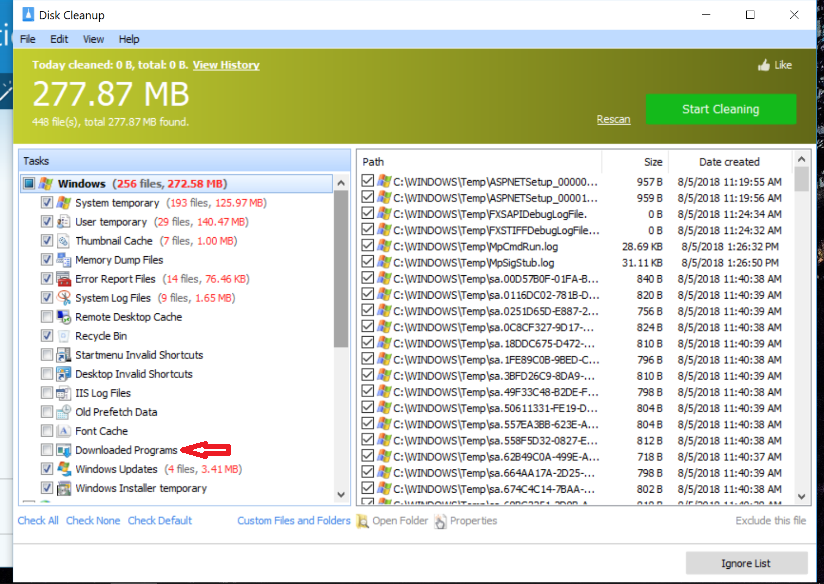This screenshot has width=824, height=584.
Task: Select the Thumbnail Cache task label
Action: [114, 241]
